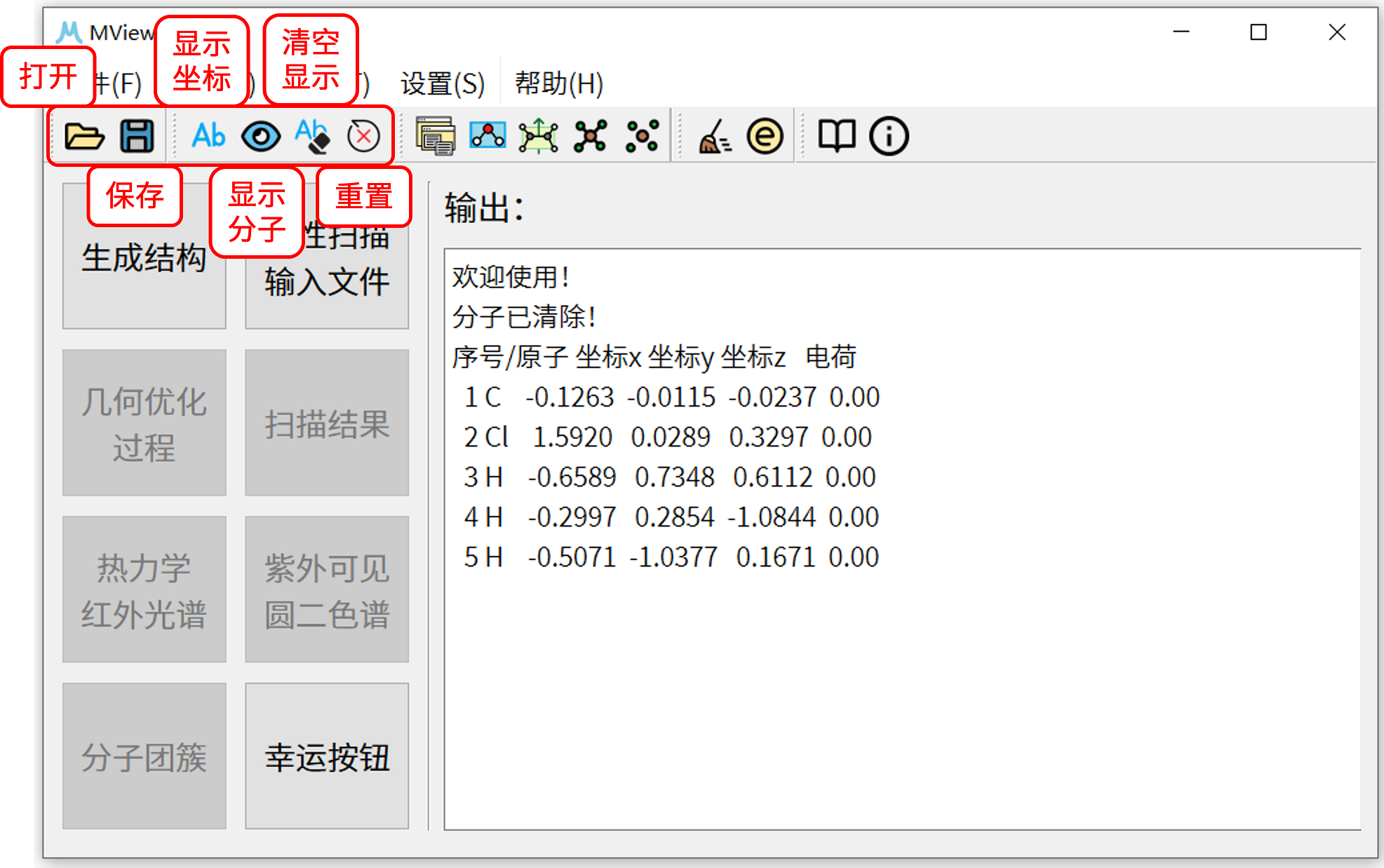Clean up using the broom icon
The height and width of the screenshot is (868, 1384).
point(715,135)
